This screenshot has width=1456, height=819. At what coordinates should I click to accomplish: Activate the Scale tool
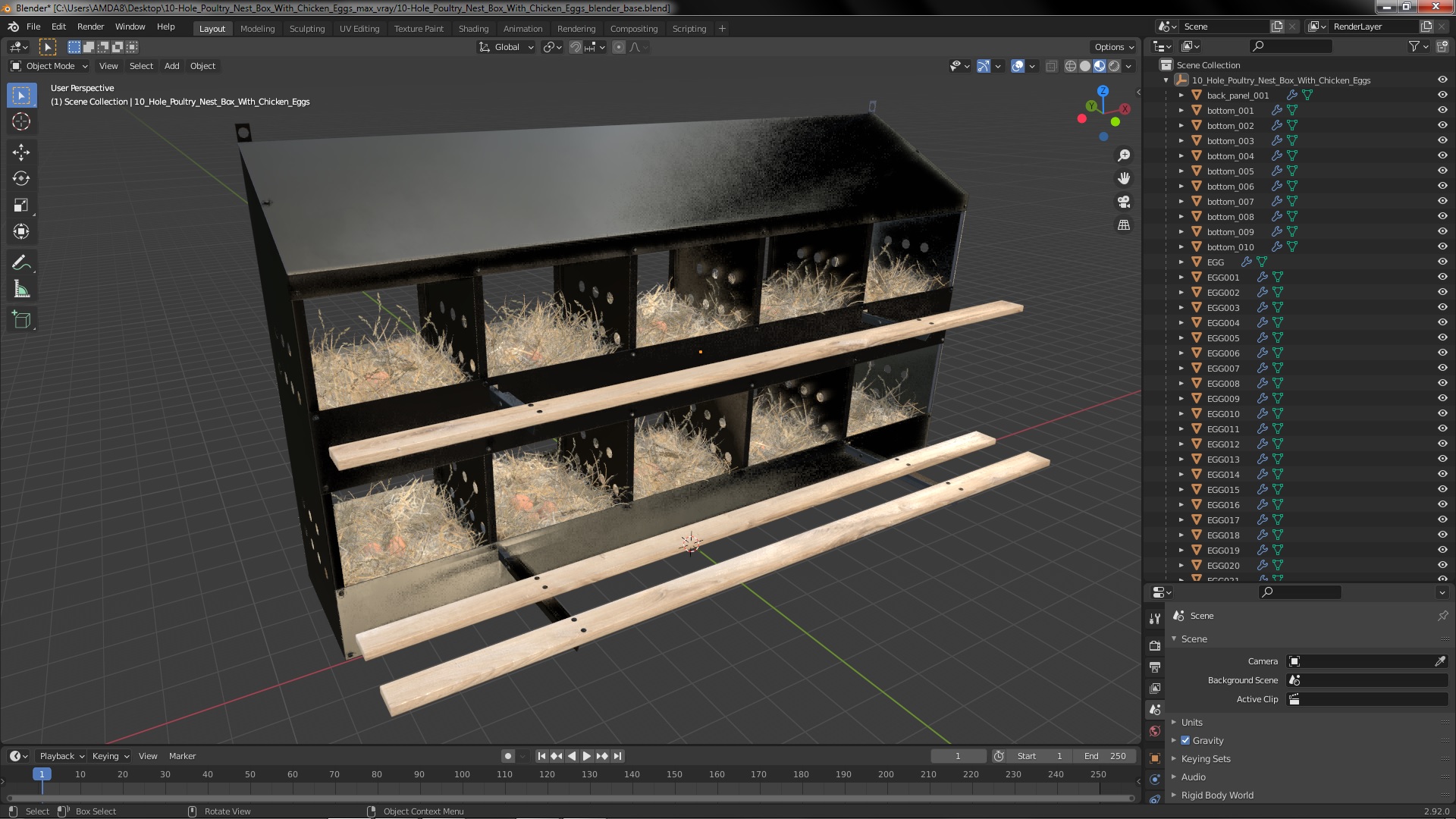(21, 206)
